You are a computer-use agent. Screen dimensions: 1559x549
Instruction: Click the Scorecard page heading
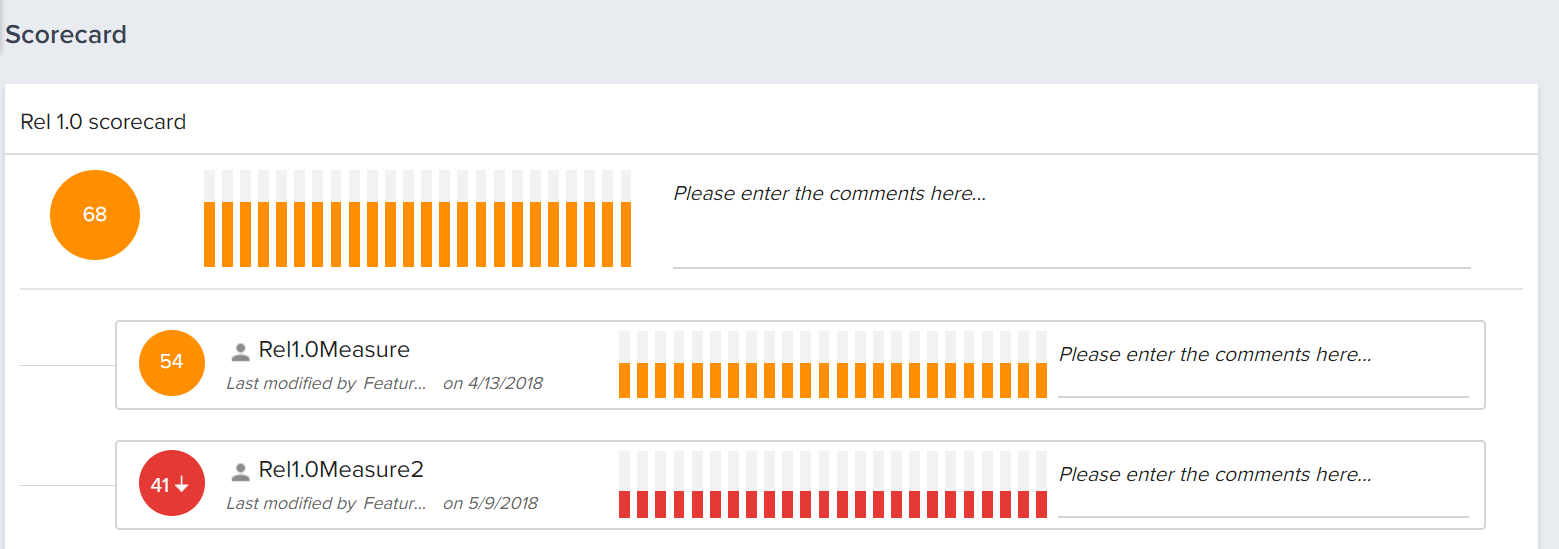(66, 35)
